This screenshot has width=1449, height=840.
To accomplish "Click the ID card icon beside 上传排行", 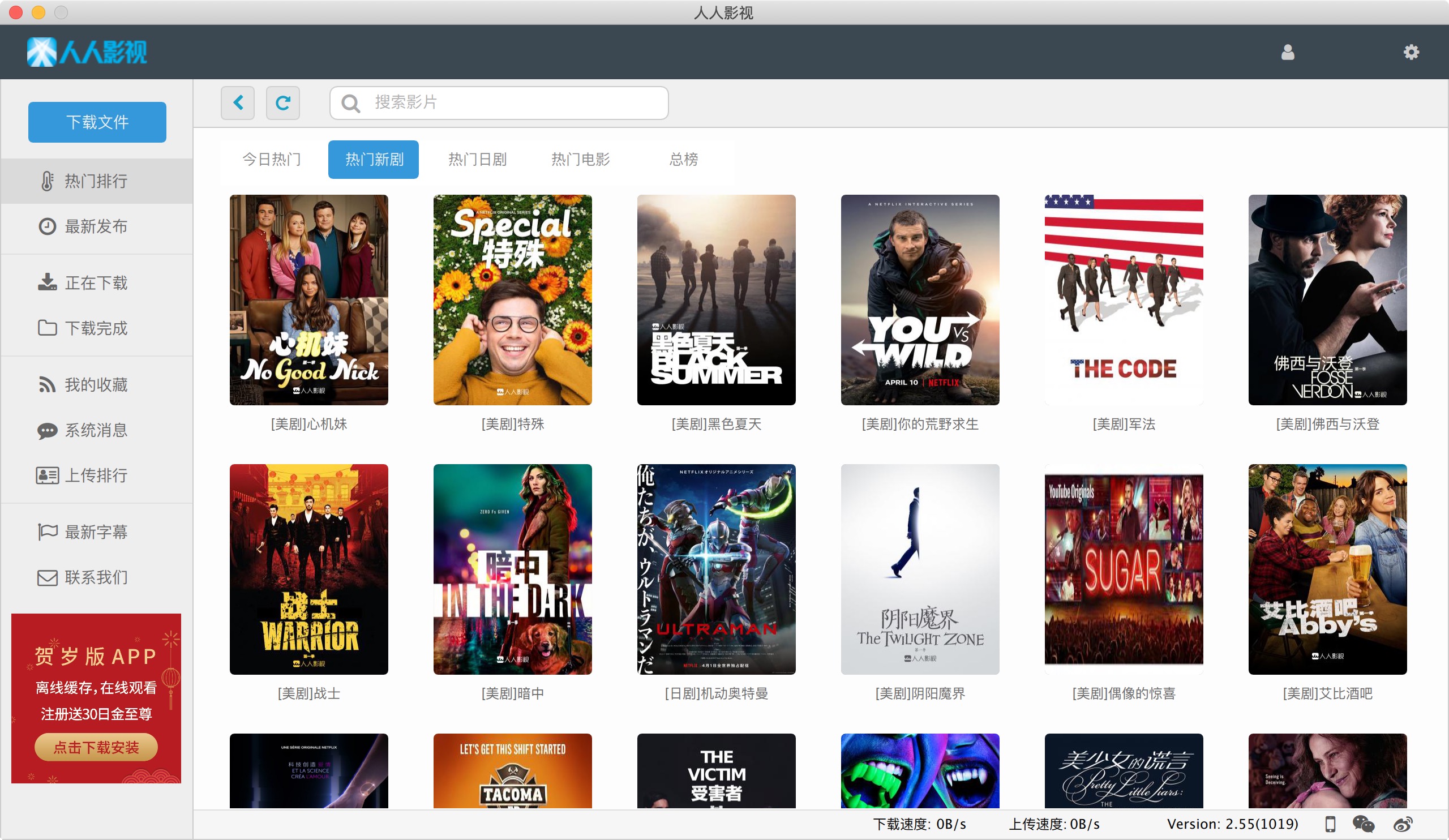I will coord(47,475).
